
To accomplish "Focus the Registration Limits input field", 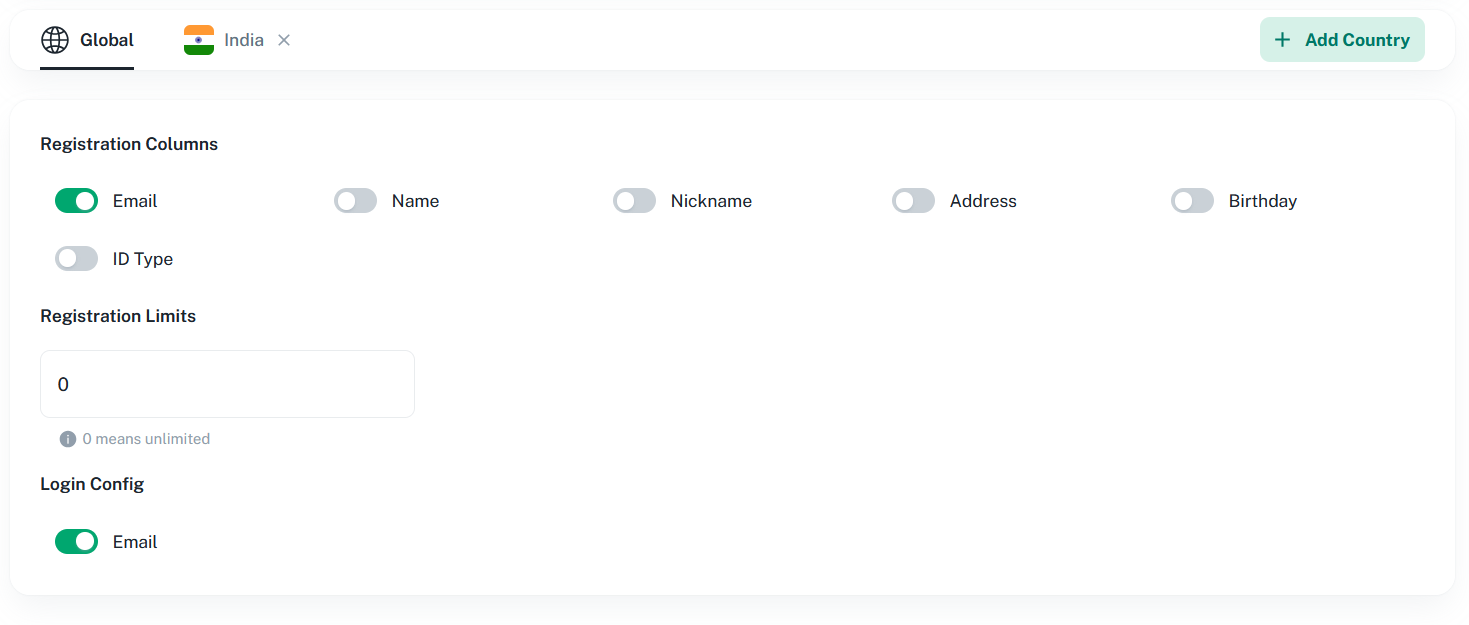I will tap(227, 384).
